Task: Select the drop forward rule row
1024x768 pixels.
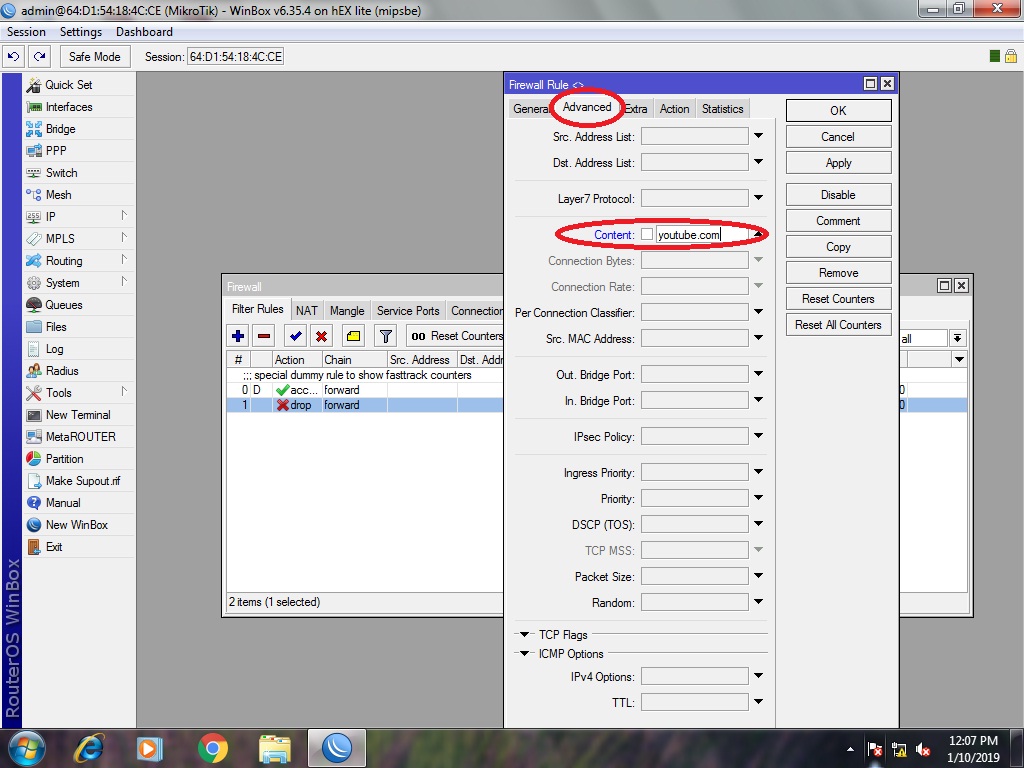Action: click(x=364, y=405)
